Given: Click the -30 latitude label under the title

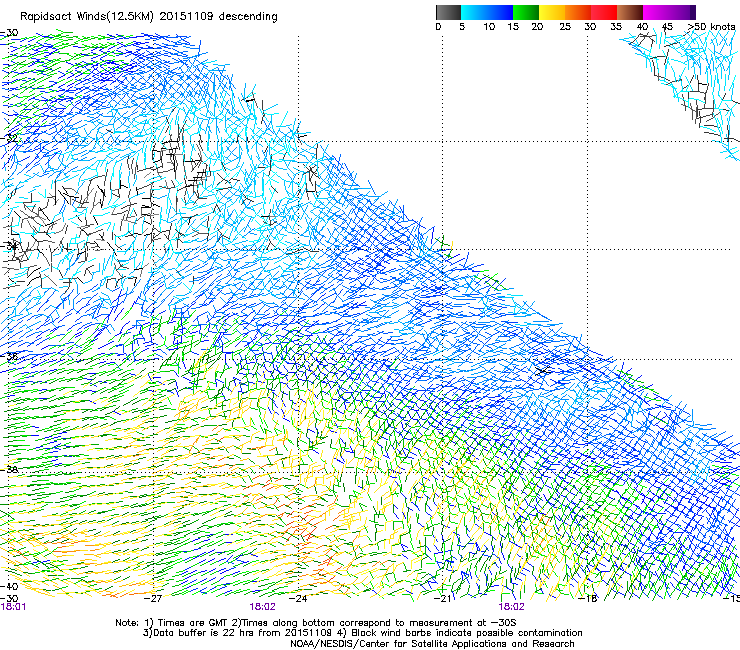Looking at the screenshot, I should 10,33.
